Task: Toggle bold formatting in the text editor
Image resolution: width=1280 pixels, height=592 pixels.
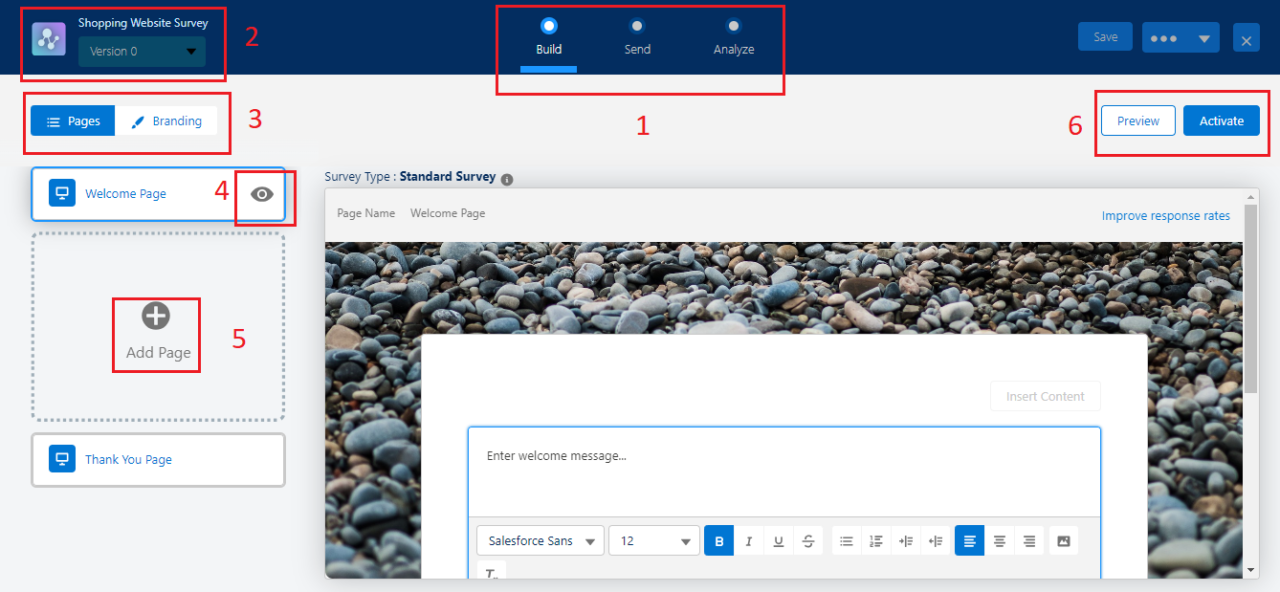Action: coord(719,540)
